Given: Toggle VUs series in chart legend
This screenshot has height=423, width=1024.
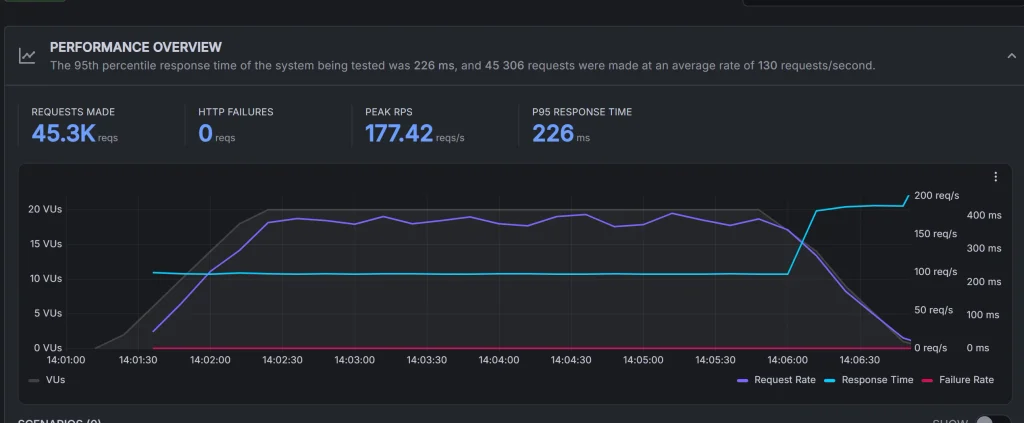Looking at the screenshot, I should pos(46,380).
